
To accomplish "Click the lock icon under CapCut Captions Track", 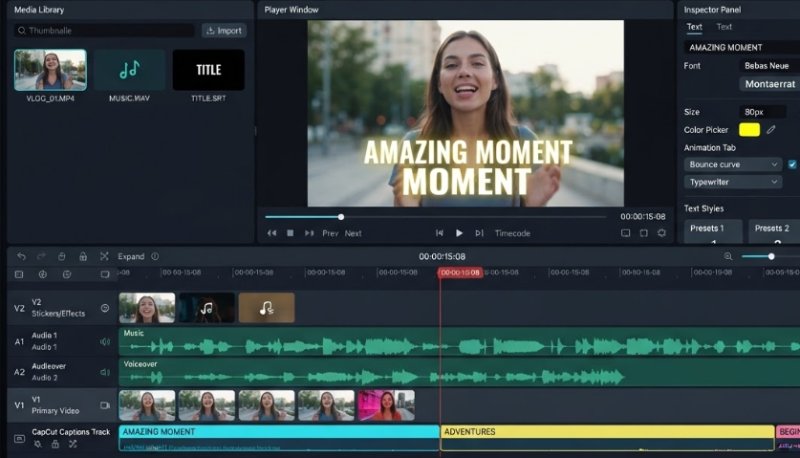I will (55, 444).
